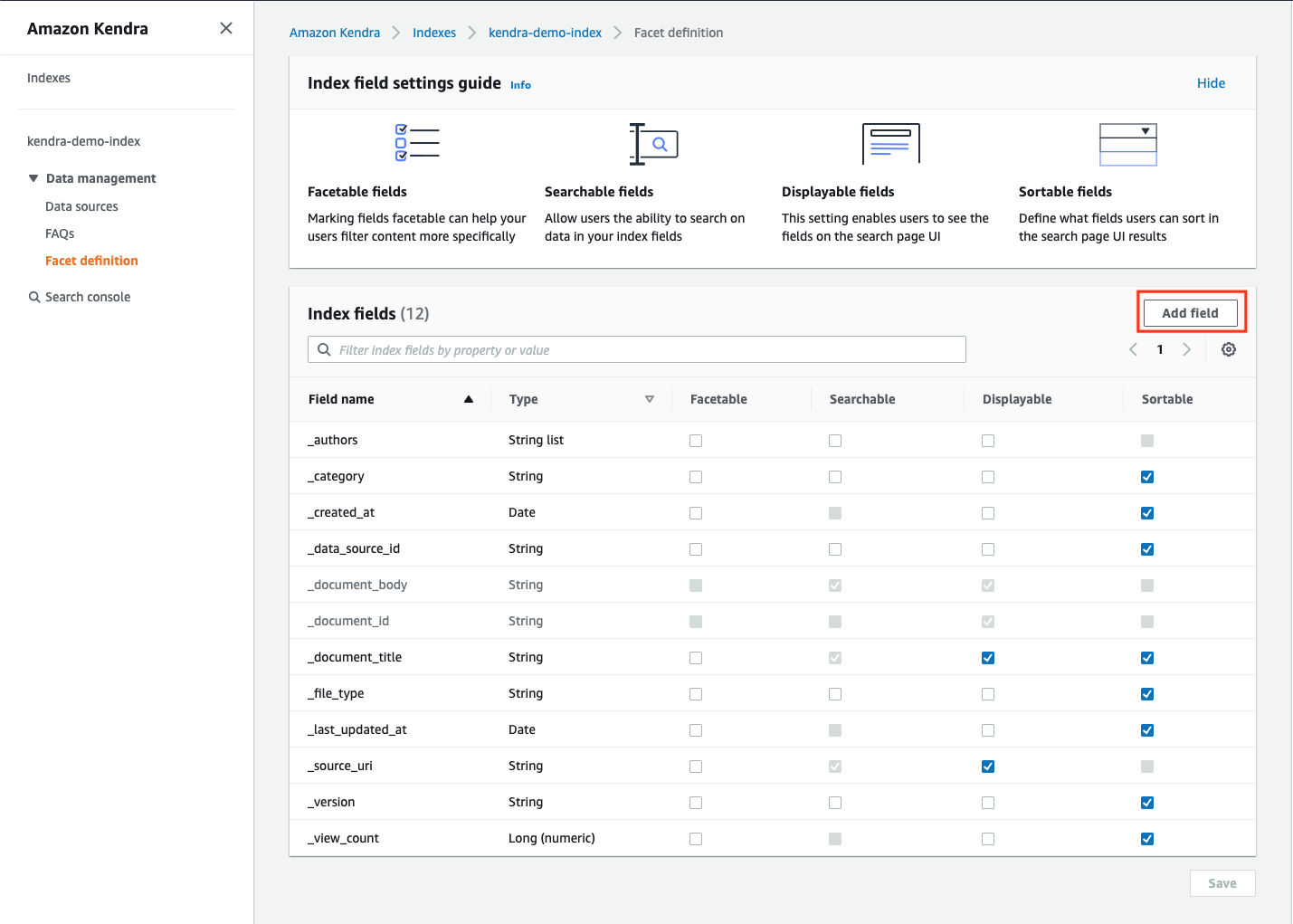This screenshot has width=1293, height=924.
Task: Uncheck Sortable for _view_count
Action: 1147,839
